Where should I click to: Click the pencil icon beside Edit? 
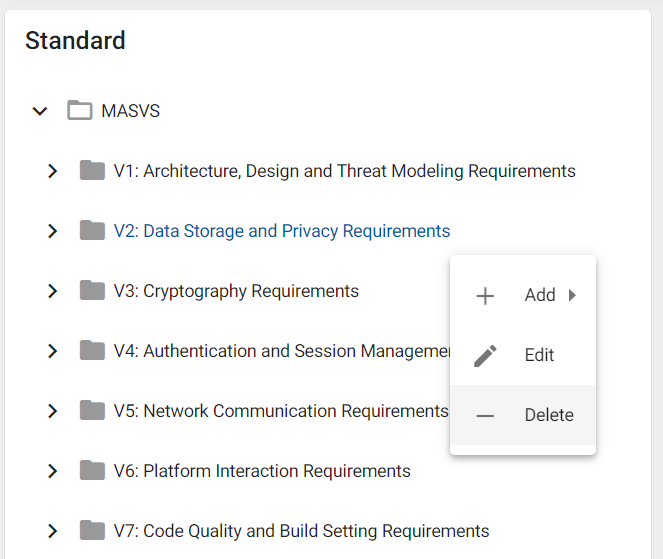(x=485, y=356)
